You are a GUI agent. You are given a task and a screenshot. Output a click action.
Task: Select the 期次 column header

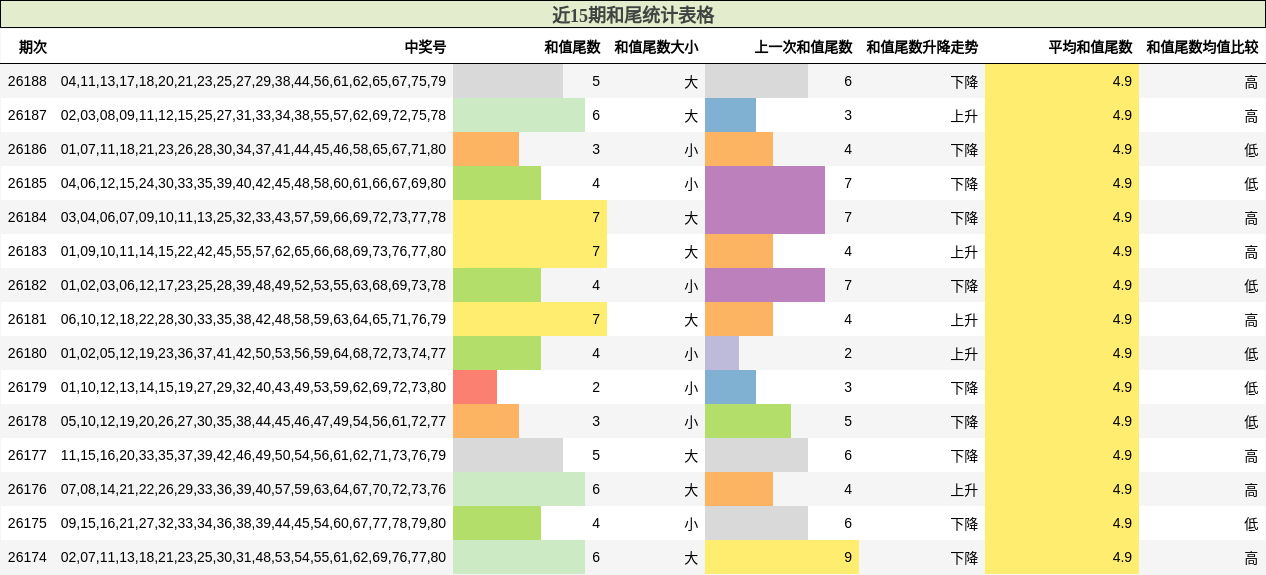pyautogui.click(x=33, y=47)
